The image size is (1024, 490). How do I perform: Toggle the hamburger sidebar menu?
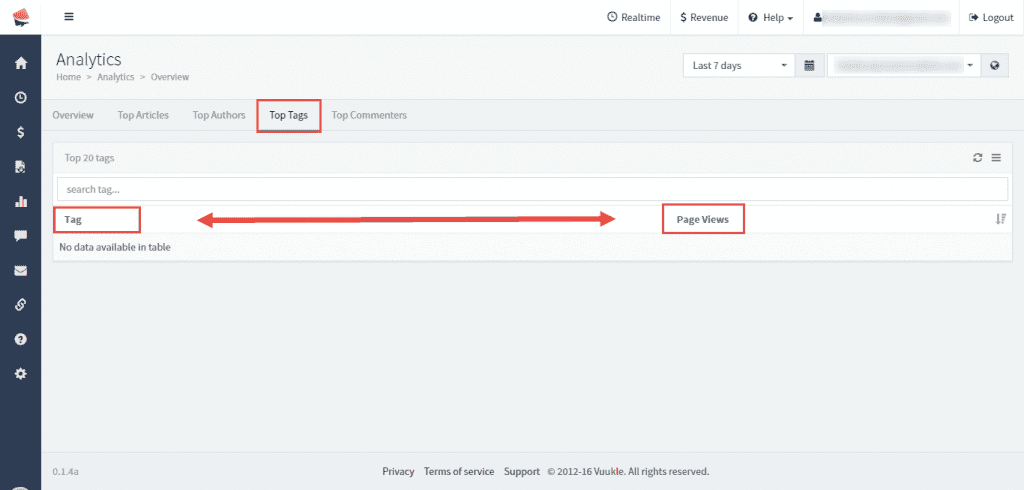69,17
